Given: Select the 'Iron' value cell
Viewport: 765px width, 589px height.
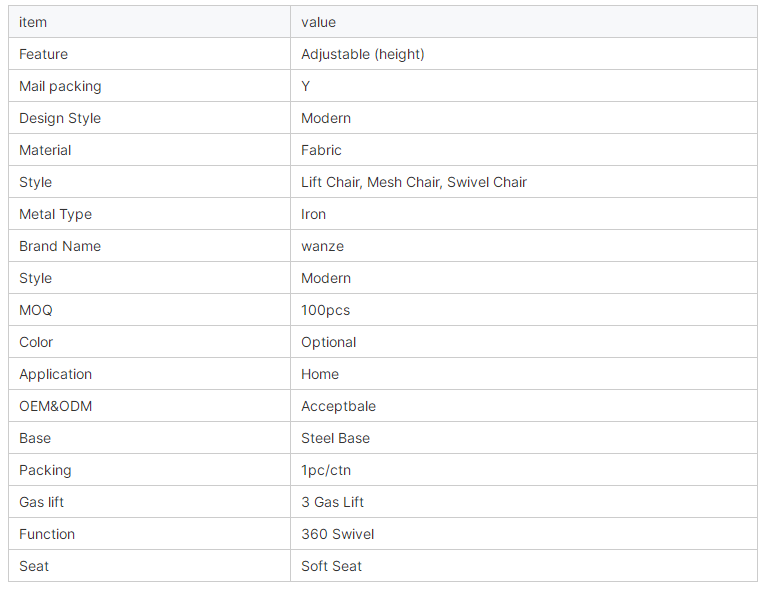Looking at the screenshot, I should point(524,214).
